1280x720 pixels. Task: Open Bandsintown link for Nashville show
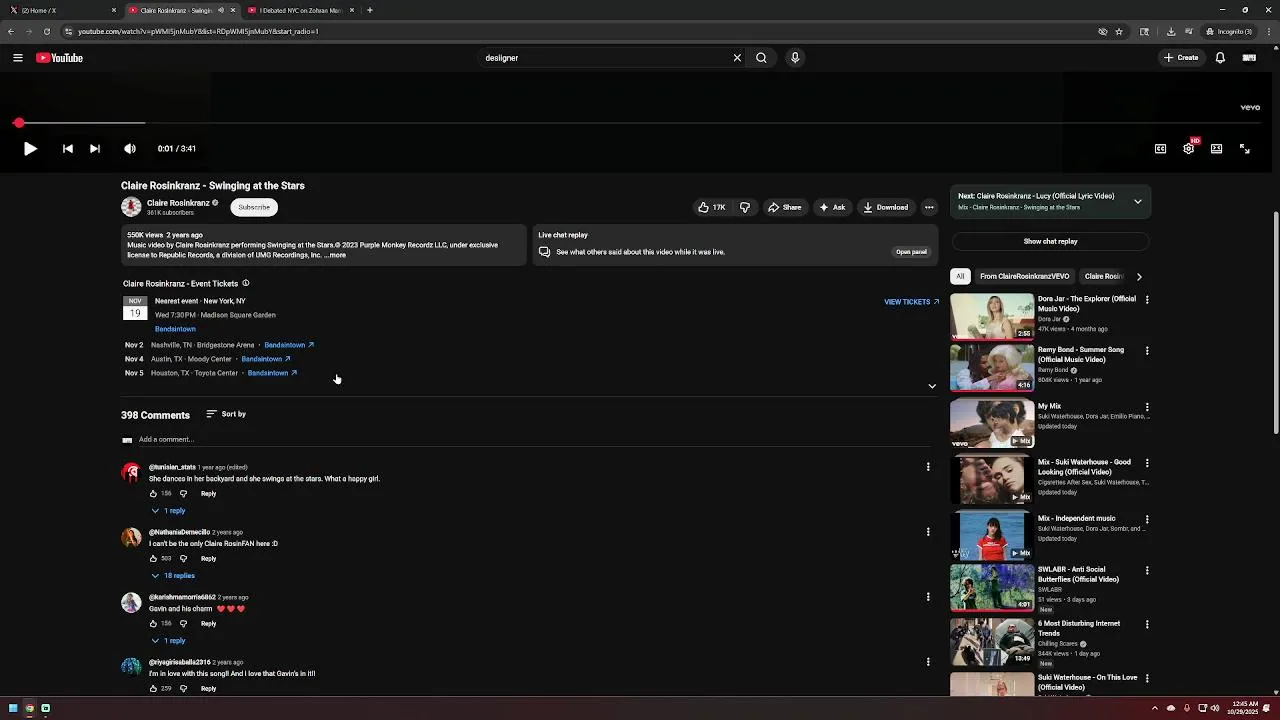point(289,345)
